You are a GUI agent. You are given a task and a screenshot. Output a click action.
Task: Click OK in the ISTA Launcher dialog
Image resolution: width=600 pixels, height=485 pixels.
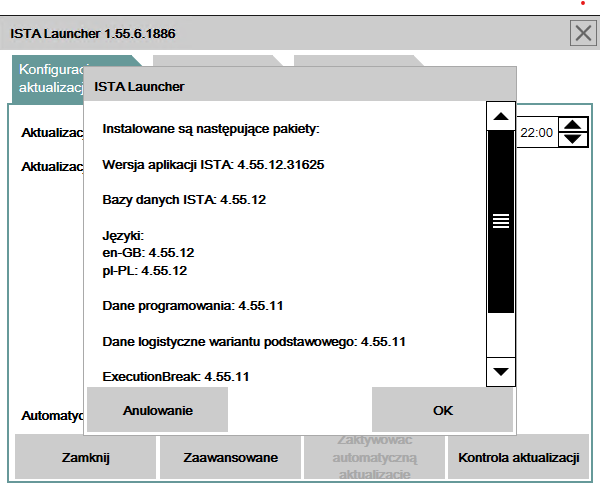tap(442, 410)
